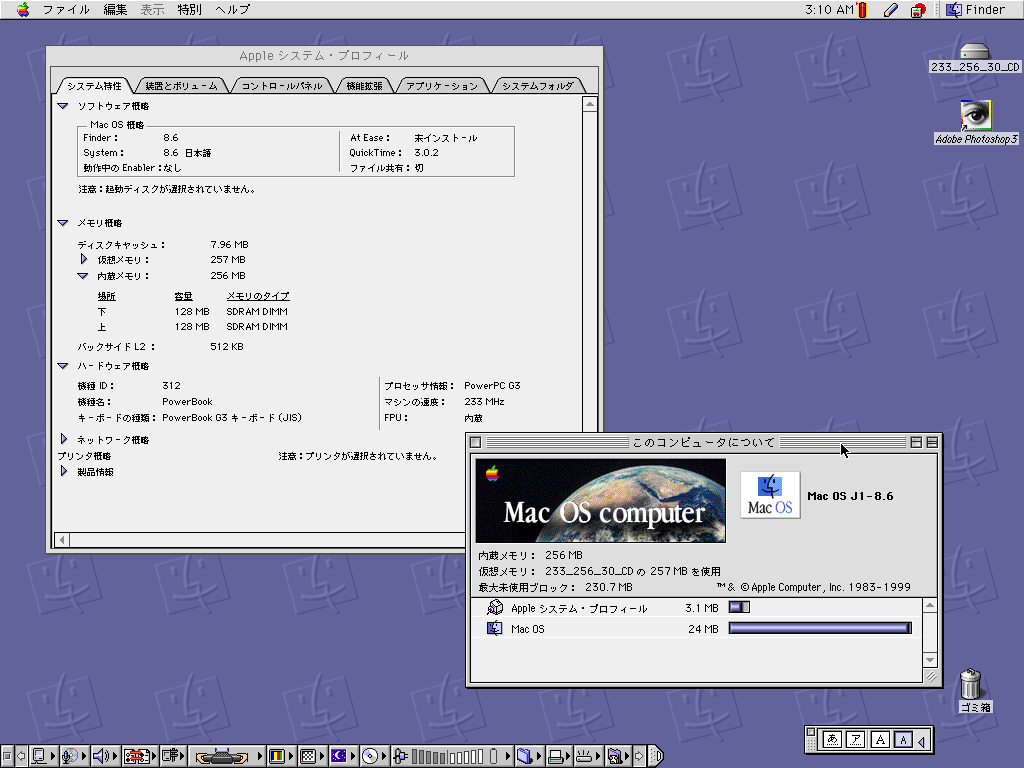Click the Mac OS memory usage bar
The height and width of the screenshot is (768, 1024).
pos(820,628)
